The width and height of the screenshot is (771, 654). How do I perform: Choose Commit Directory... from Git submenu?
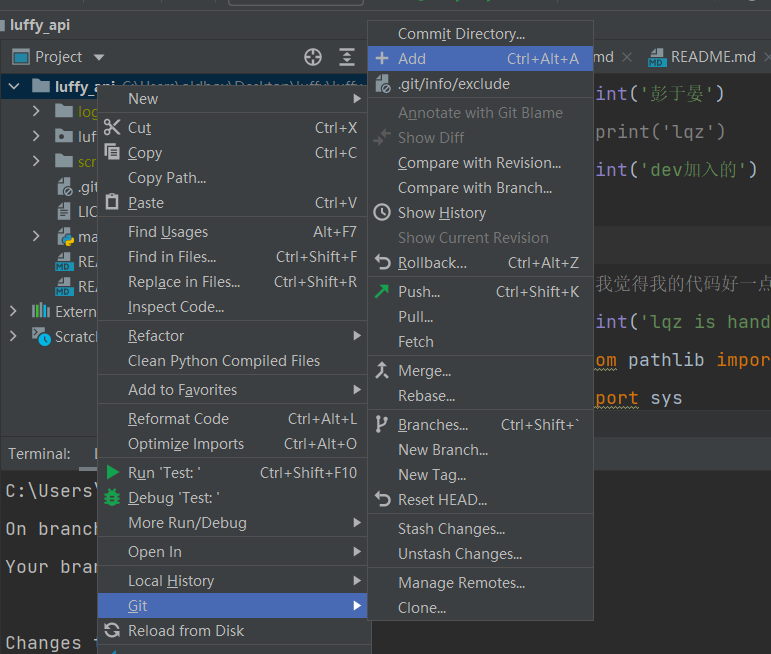[461, 34]
